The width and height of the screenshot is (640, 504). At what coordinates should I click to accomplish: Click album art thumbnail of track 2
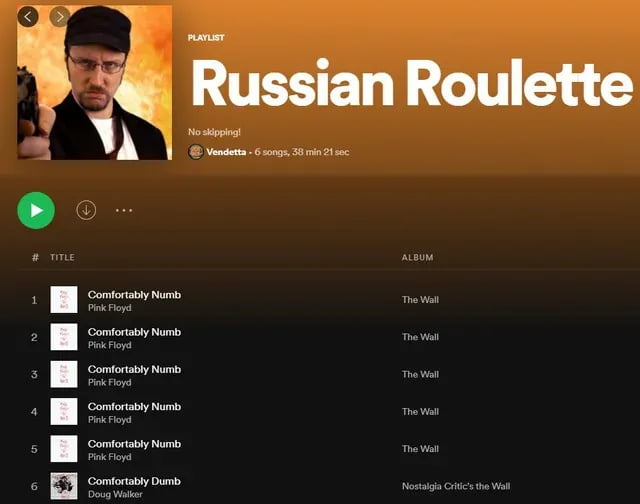tap(64, 337)
